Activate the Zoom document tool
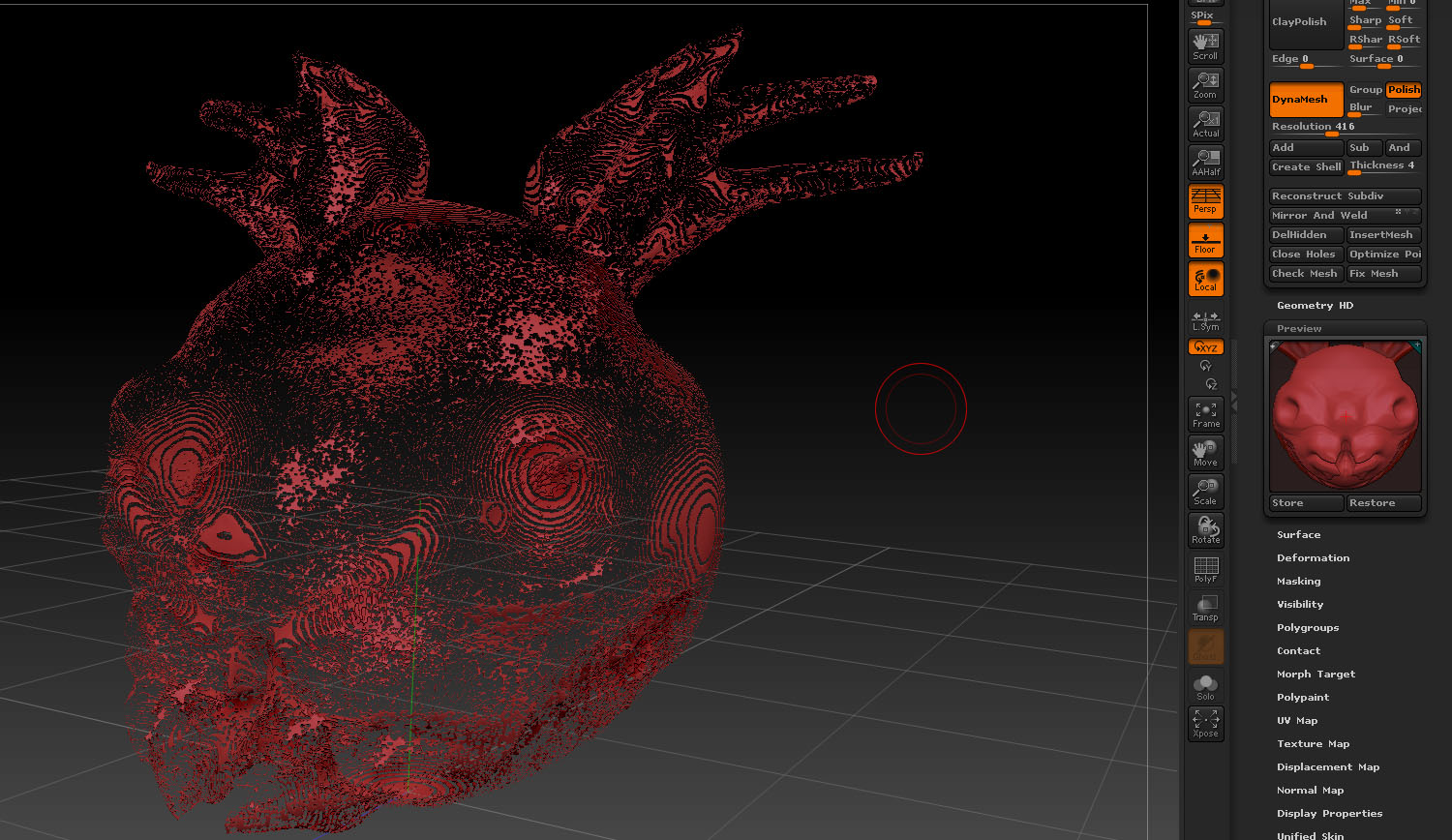The height and width of the screenshot is (840, 1452). (x=1206, y=85)
